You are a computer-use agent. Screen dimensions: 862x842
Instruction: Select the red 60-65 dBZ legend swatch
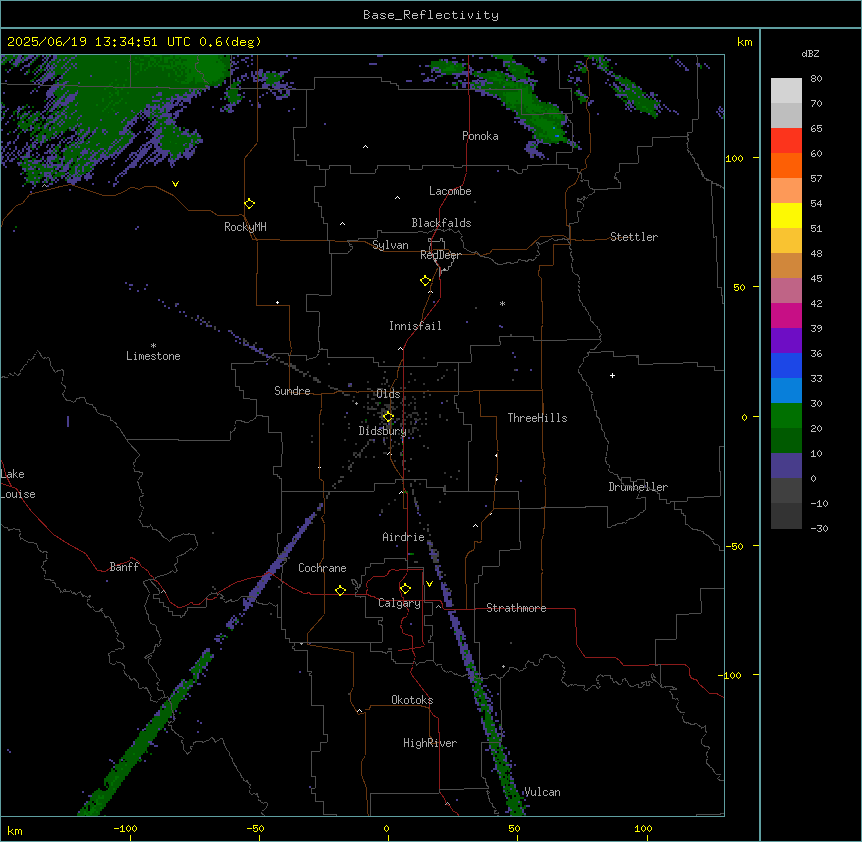tap(786, 141)
